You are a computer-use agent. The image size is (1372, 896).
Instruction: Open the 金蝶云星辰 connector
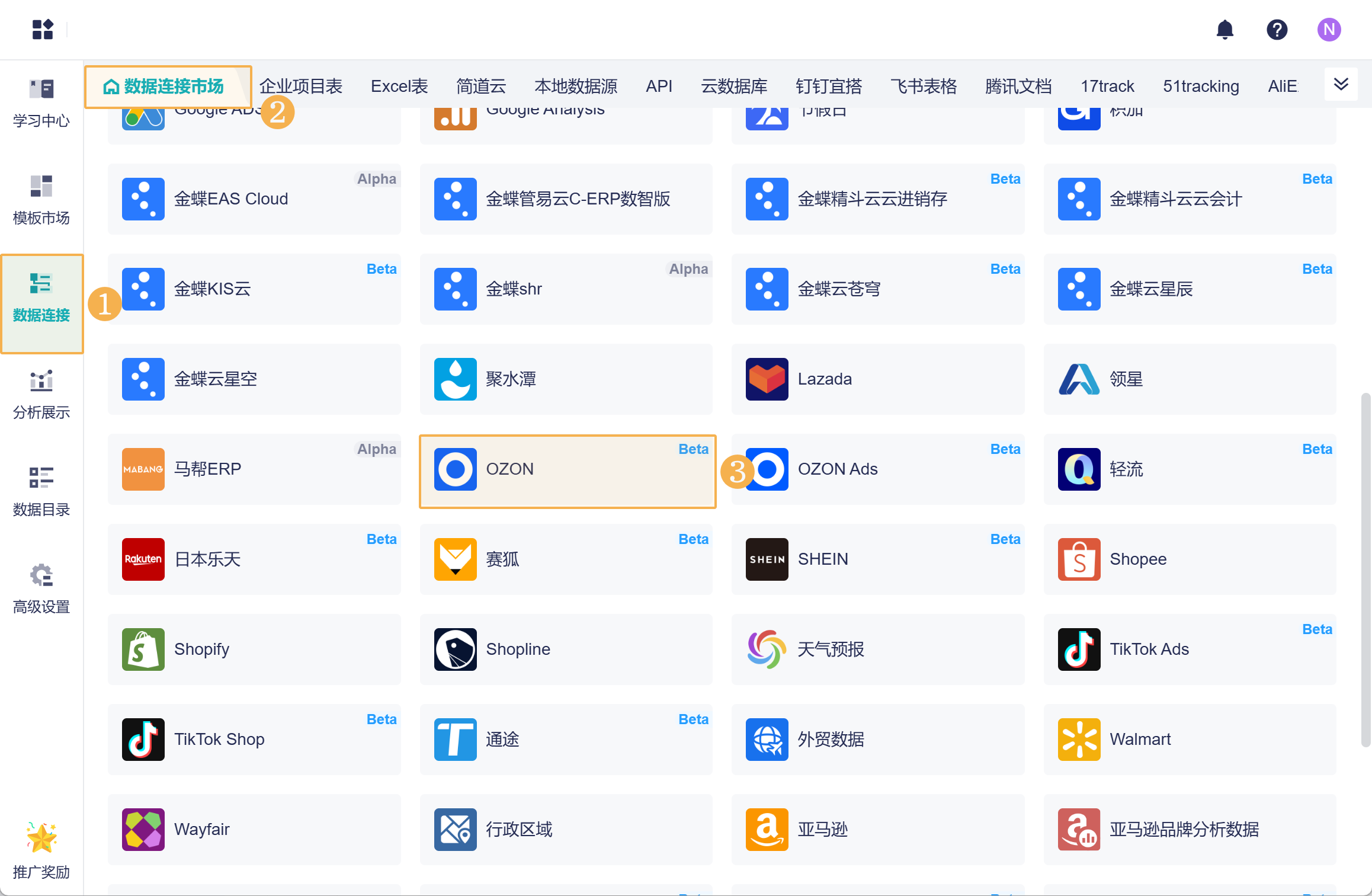click(1190, 289)
